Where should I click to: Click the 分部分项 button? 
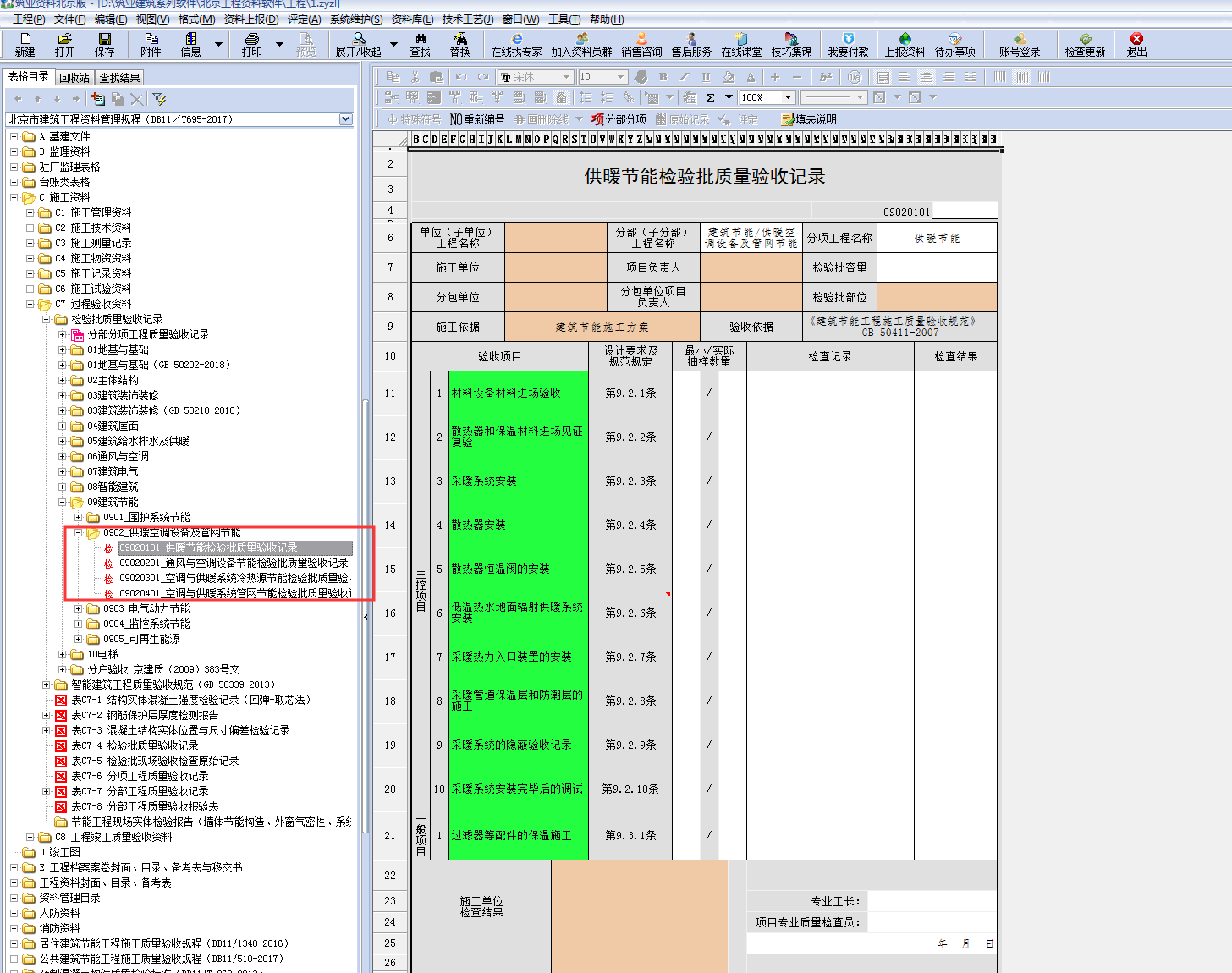619,119
